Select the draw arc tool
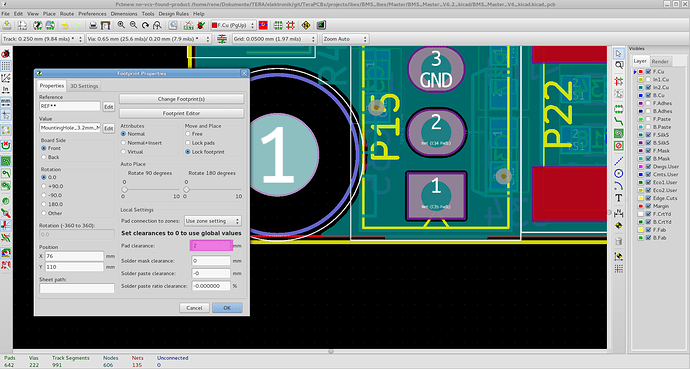Image resolution: width=690 pixels, height=369 pixels. (x=619, y=186)
